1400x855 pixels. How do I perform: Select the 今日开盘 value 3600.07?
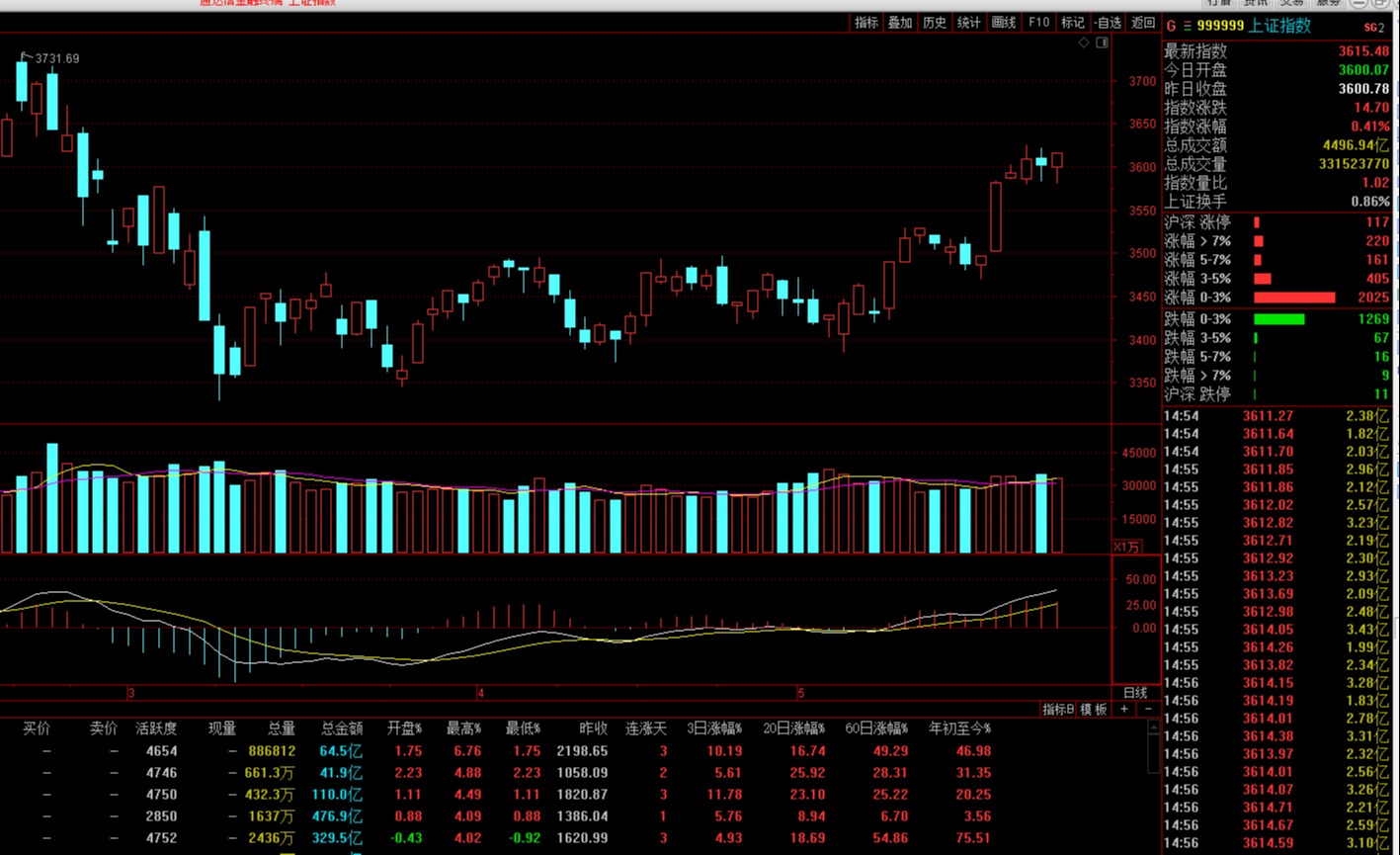click(1363, 70)
